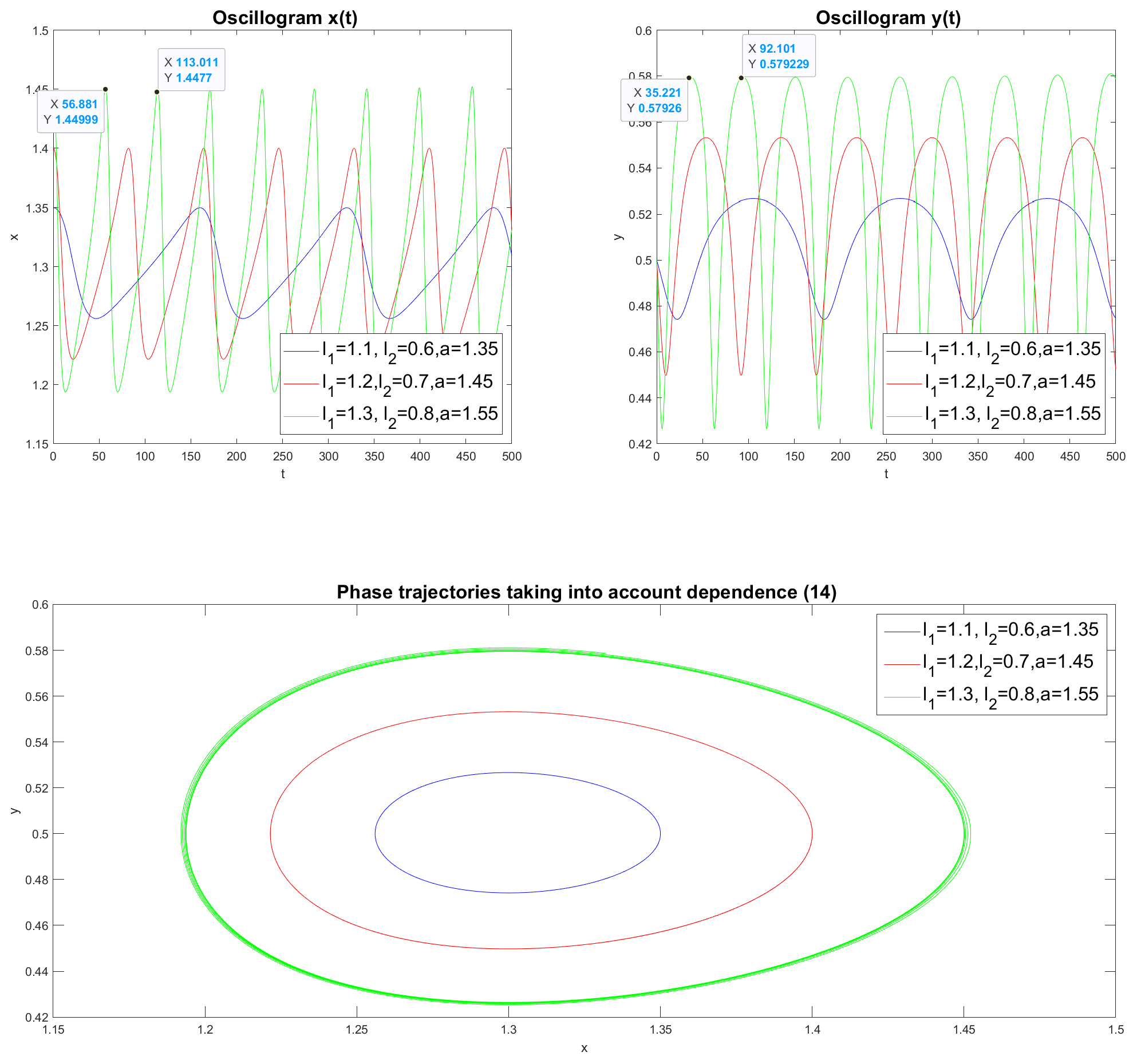Image resolution: width=1137 pixels, height=1064 pixels.
Task: Click the data tip showing X 113.011
Action: tap(191, 70)
